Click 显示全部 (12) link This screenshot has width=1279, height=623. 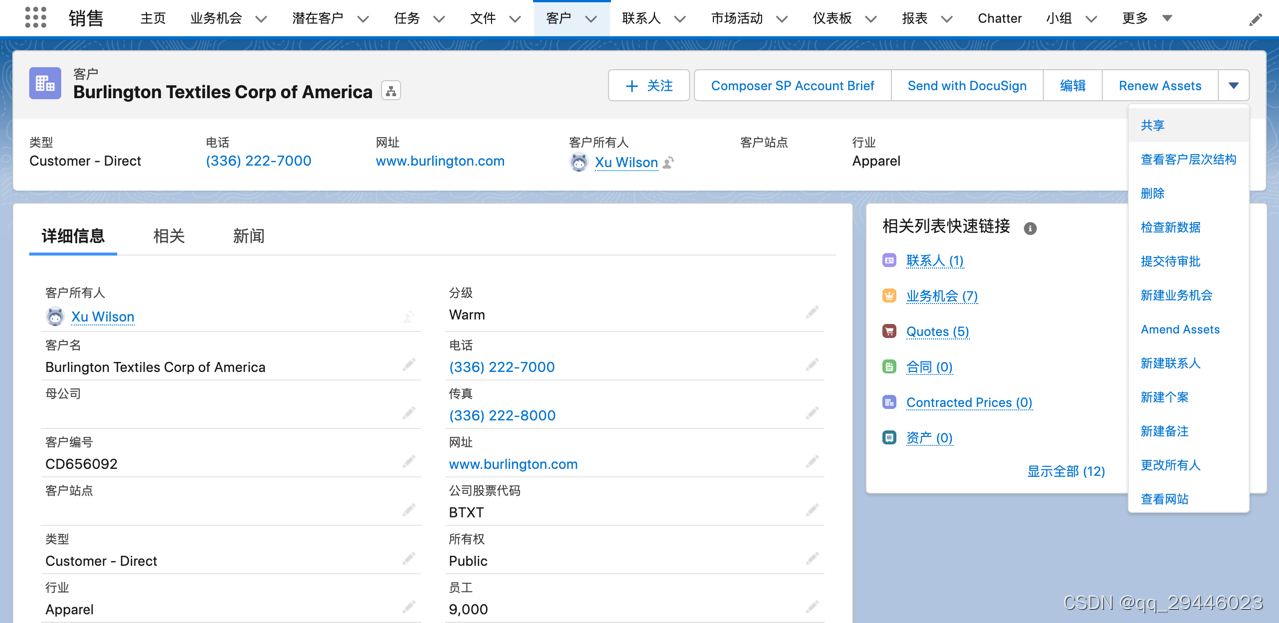(1066, 471)
